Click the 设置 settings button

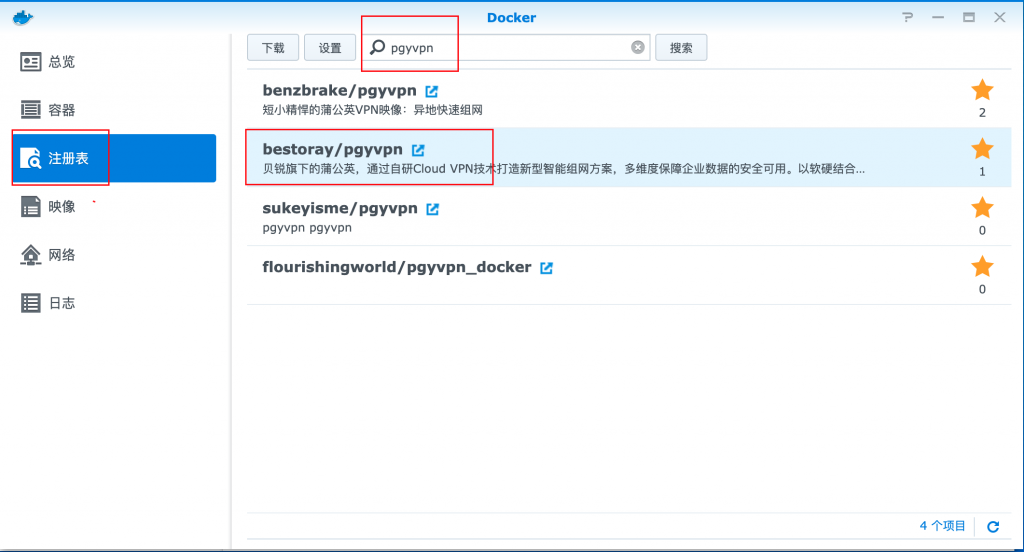pyautogui.click(x=330, y=48)
